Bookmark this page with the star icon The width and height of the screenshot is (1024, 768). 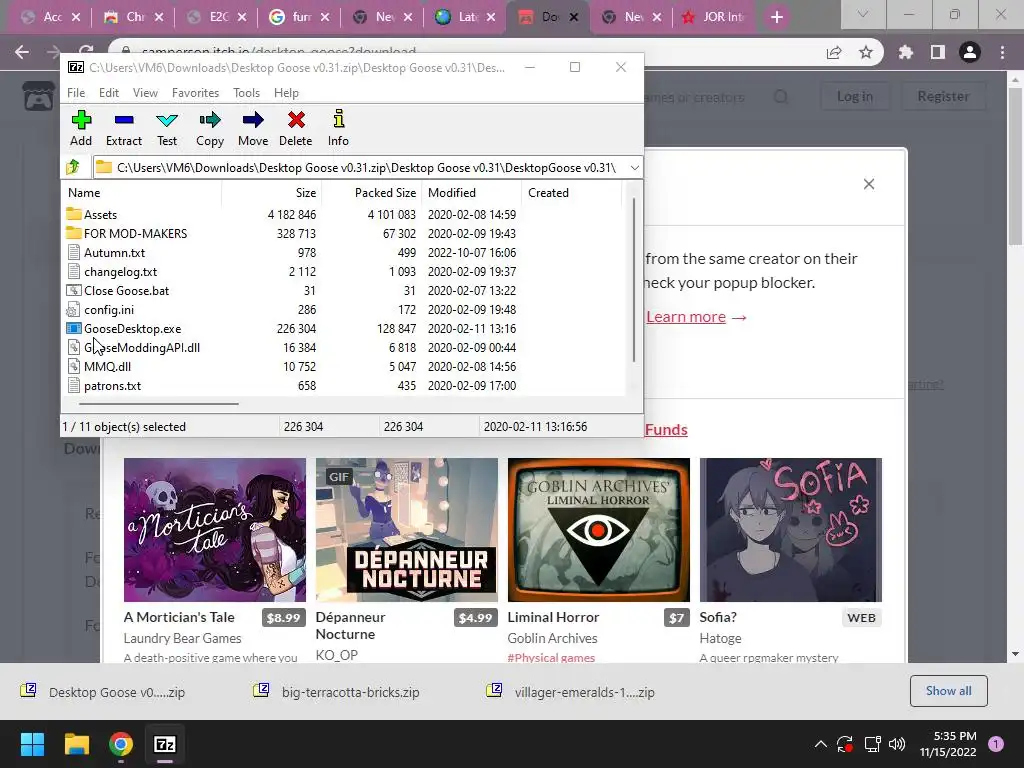click(x=866, y=52)
